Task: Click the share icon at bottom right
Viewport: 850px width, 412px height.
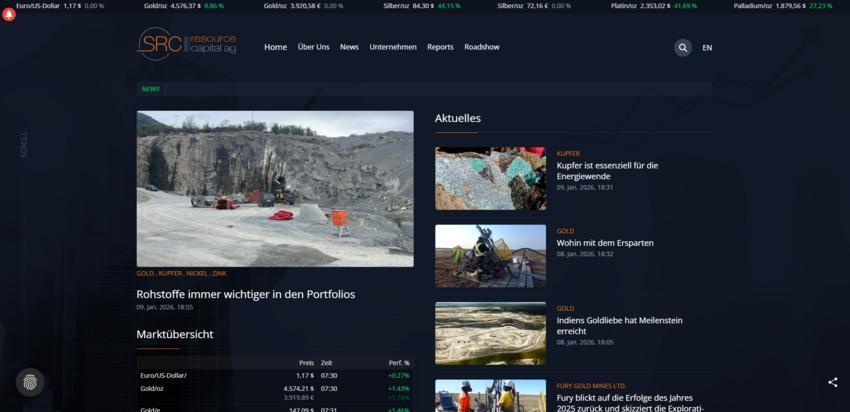Action: pyautogui.click(x=832, y=382)
